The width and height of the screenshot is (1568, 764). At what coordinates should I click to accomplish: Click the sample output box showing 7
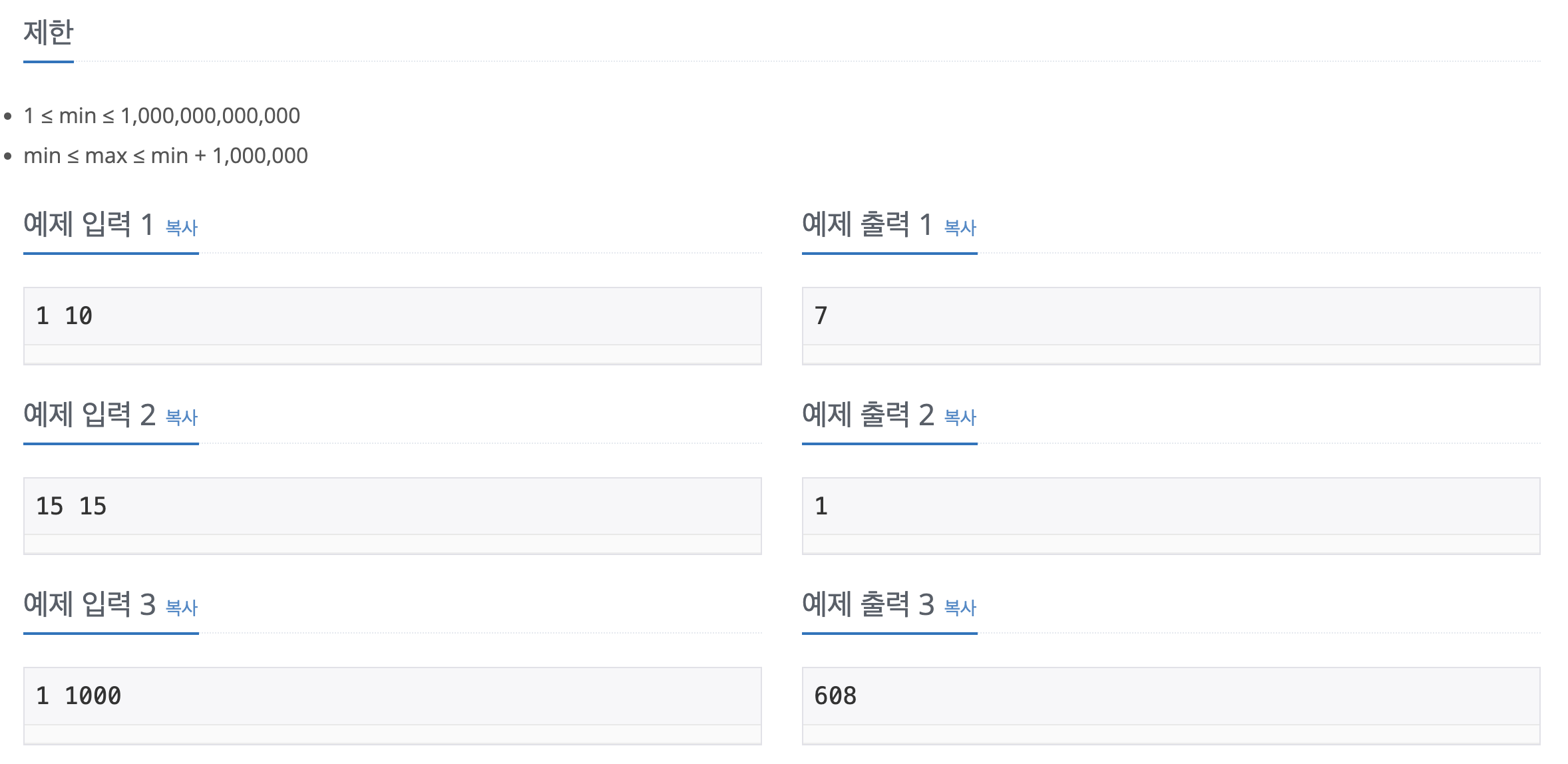[1171, 326]
